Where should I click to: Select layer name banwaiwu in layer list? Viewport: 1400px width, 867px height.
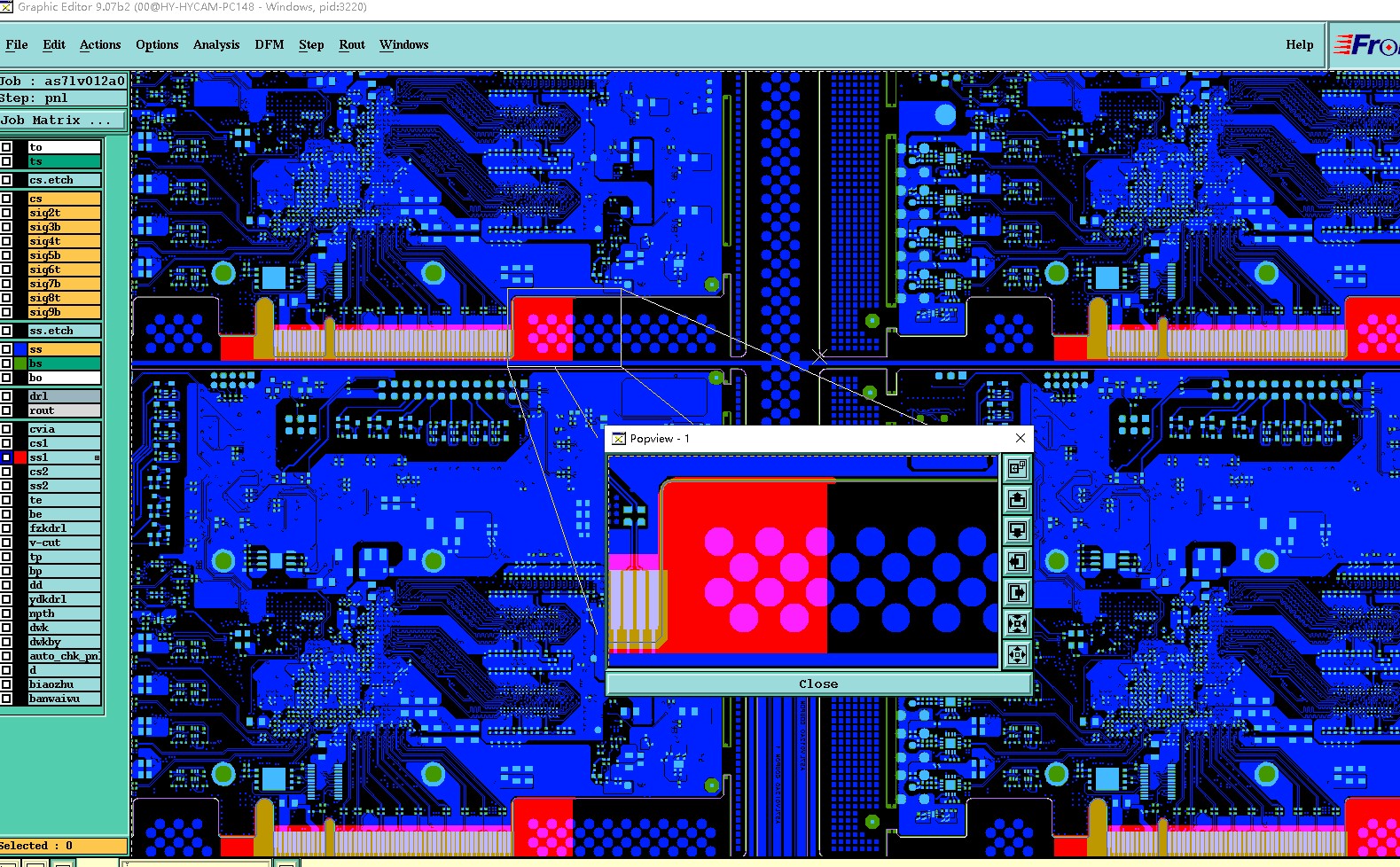coord(64,699)
